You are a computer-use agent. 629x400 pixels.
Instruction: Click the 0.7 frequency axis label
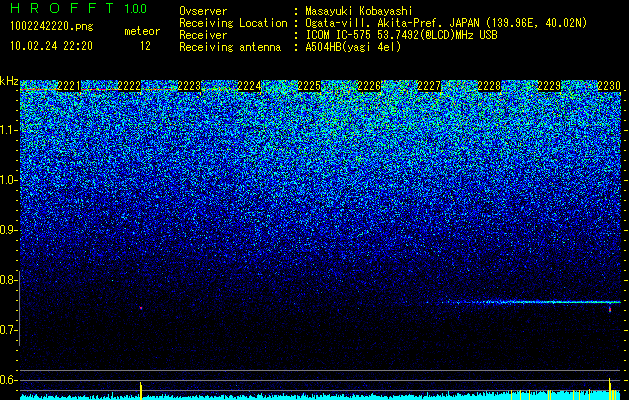coord(8,330)
